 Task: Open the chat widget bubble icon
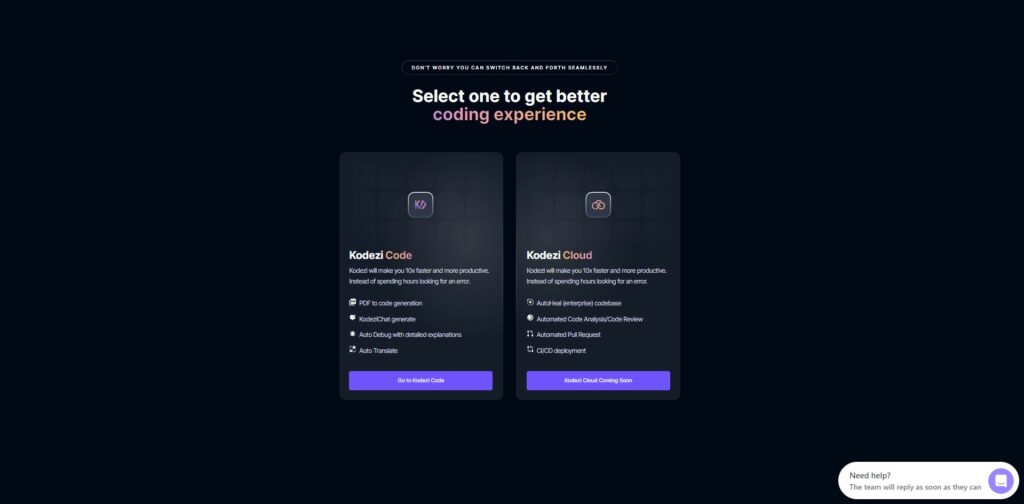(1000, 480)
